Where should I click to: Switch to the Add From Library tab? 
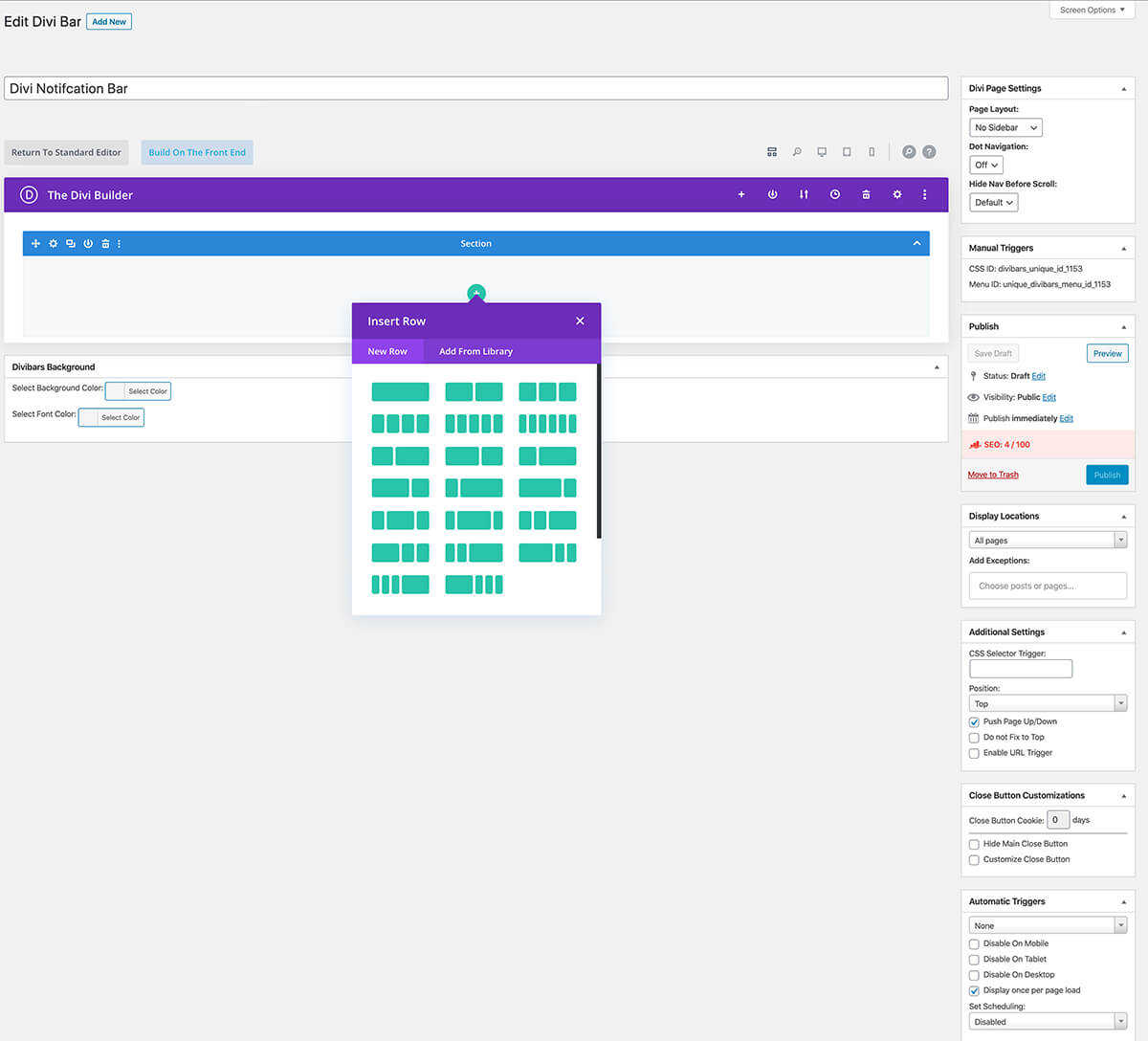pos(475,351)
